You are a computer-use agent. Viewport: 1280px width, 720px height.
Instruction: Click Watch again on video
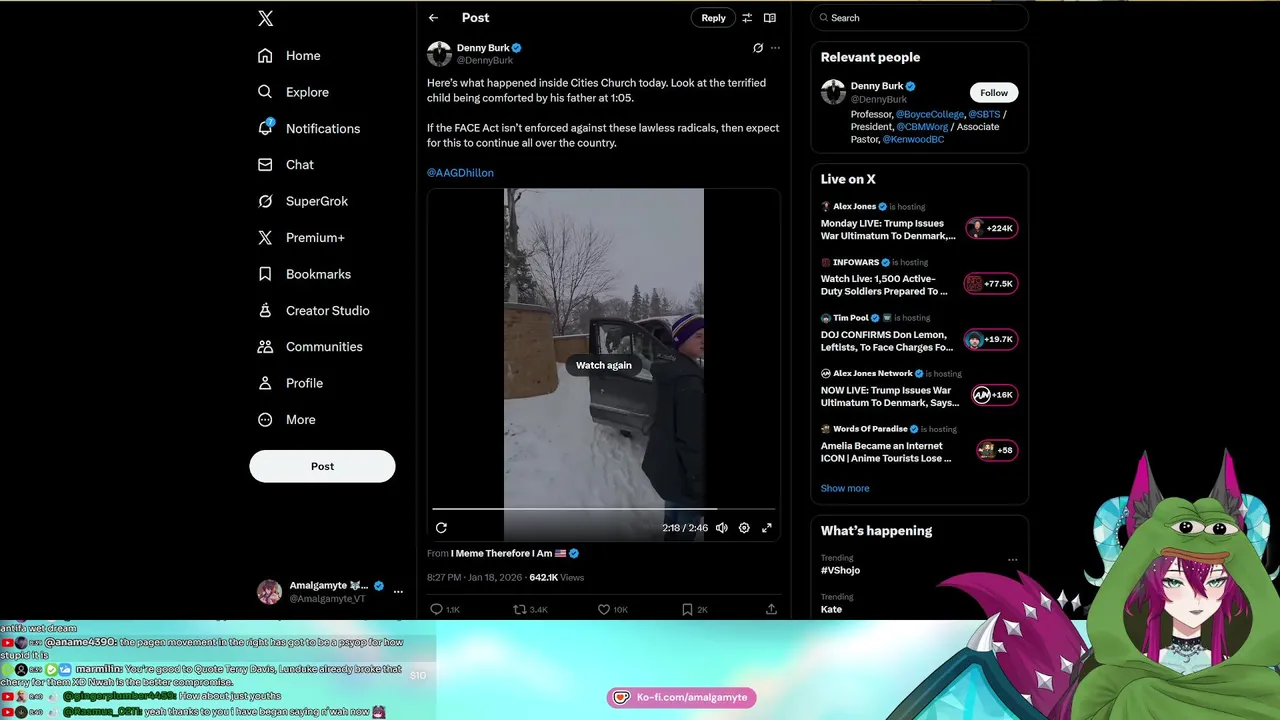(x=604, y=365)
